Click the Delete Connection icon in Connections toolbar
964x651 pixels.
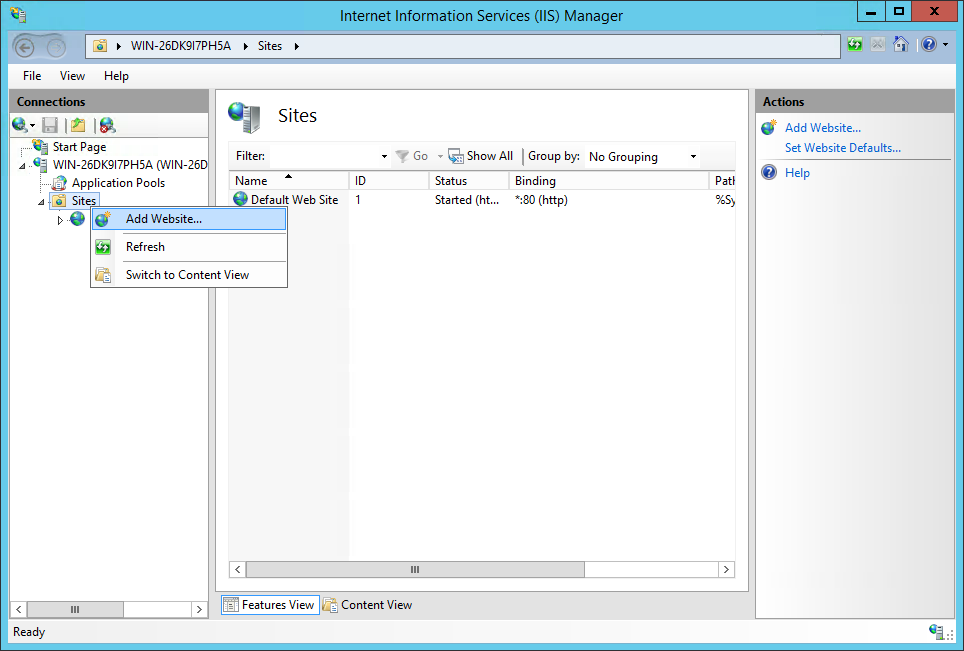pyautogui.click(x=107, y=125)
